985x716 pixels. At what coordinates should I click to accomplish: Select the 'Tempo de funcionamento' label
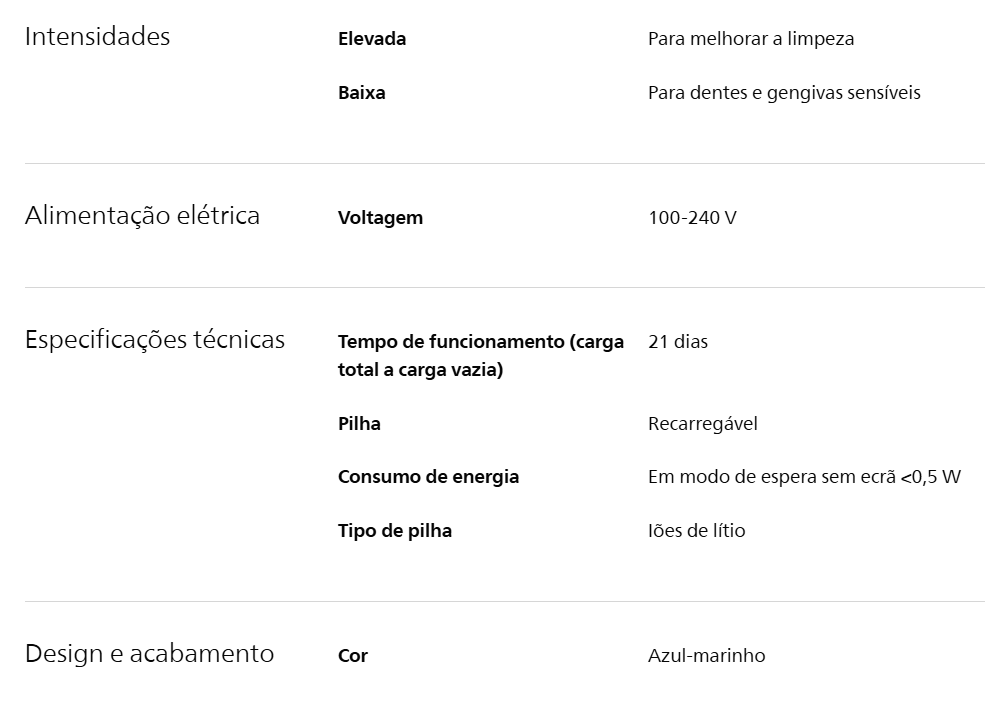click(480, 356)
